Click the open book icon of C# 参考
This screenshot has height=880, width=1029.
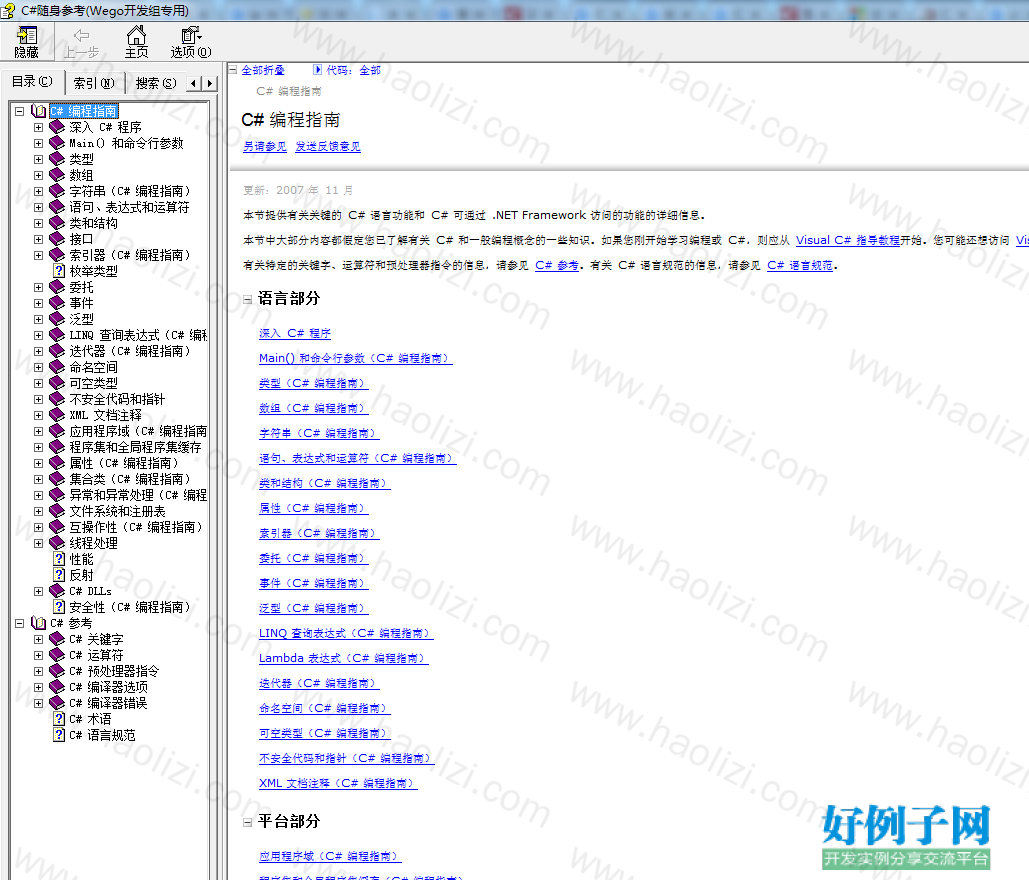[39, 623]
